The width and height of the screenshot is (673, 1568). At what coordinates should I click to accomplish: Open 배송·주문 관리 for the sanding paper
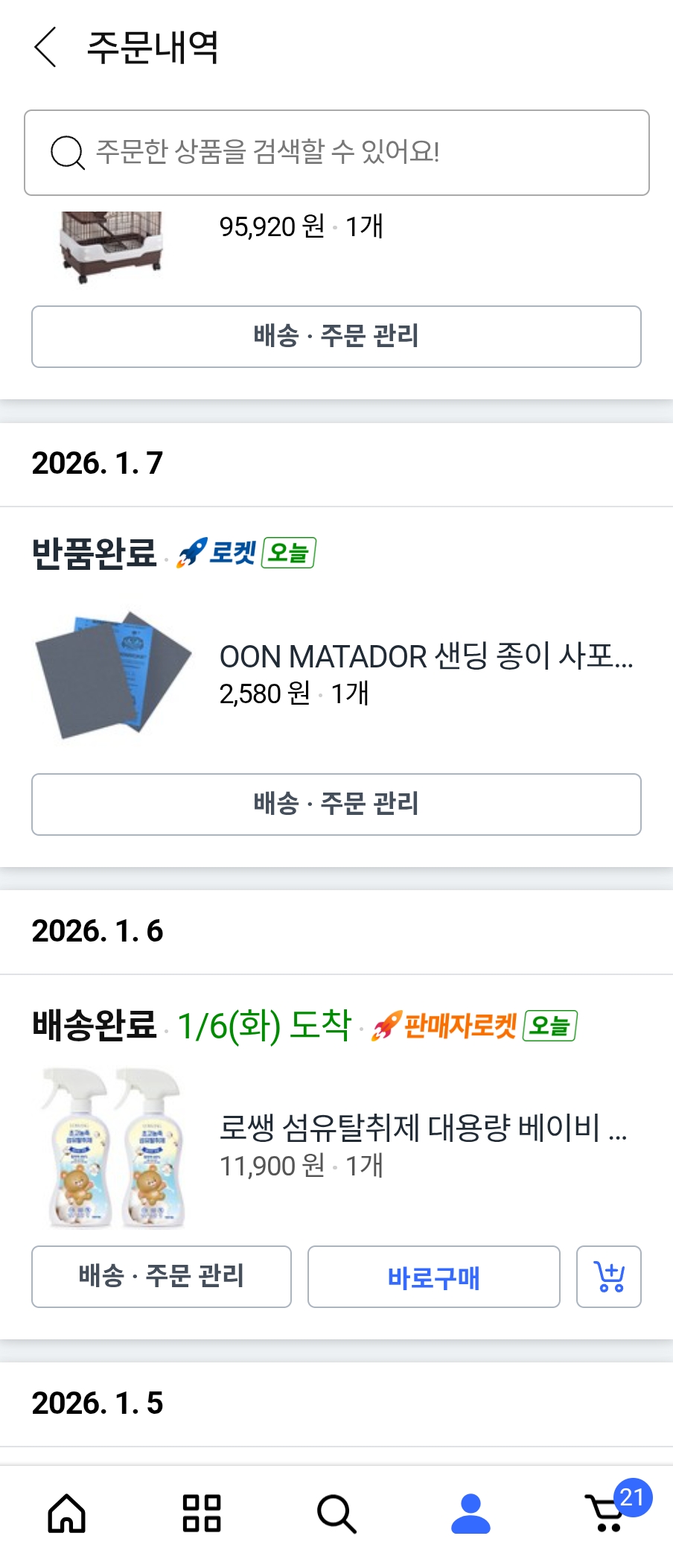coord(336,804)
